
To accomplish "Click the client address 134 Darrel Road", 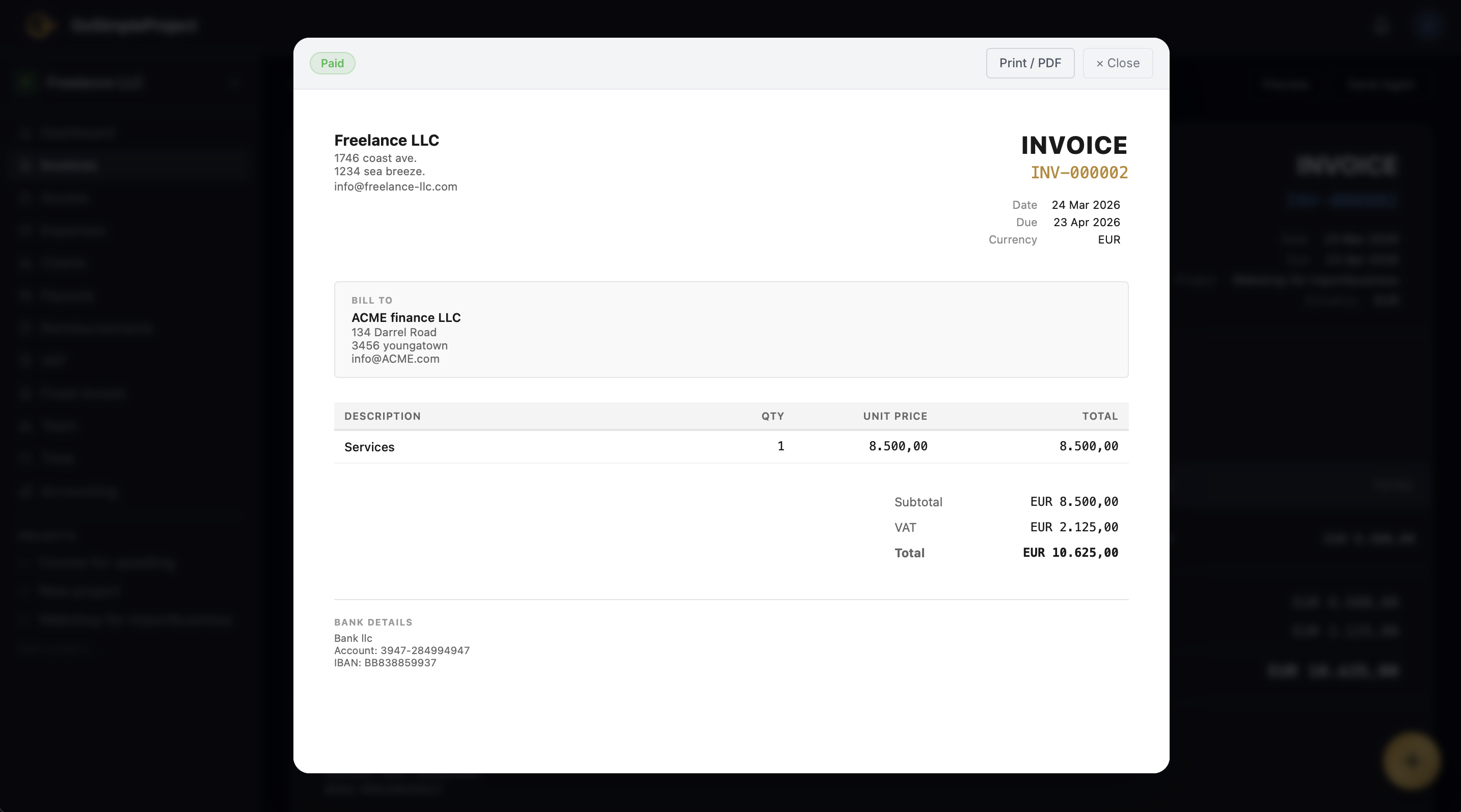I will (x=394, y=332).
